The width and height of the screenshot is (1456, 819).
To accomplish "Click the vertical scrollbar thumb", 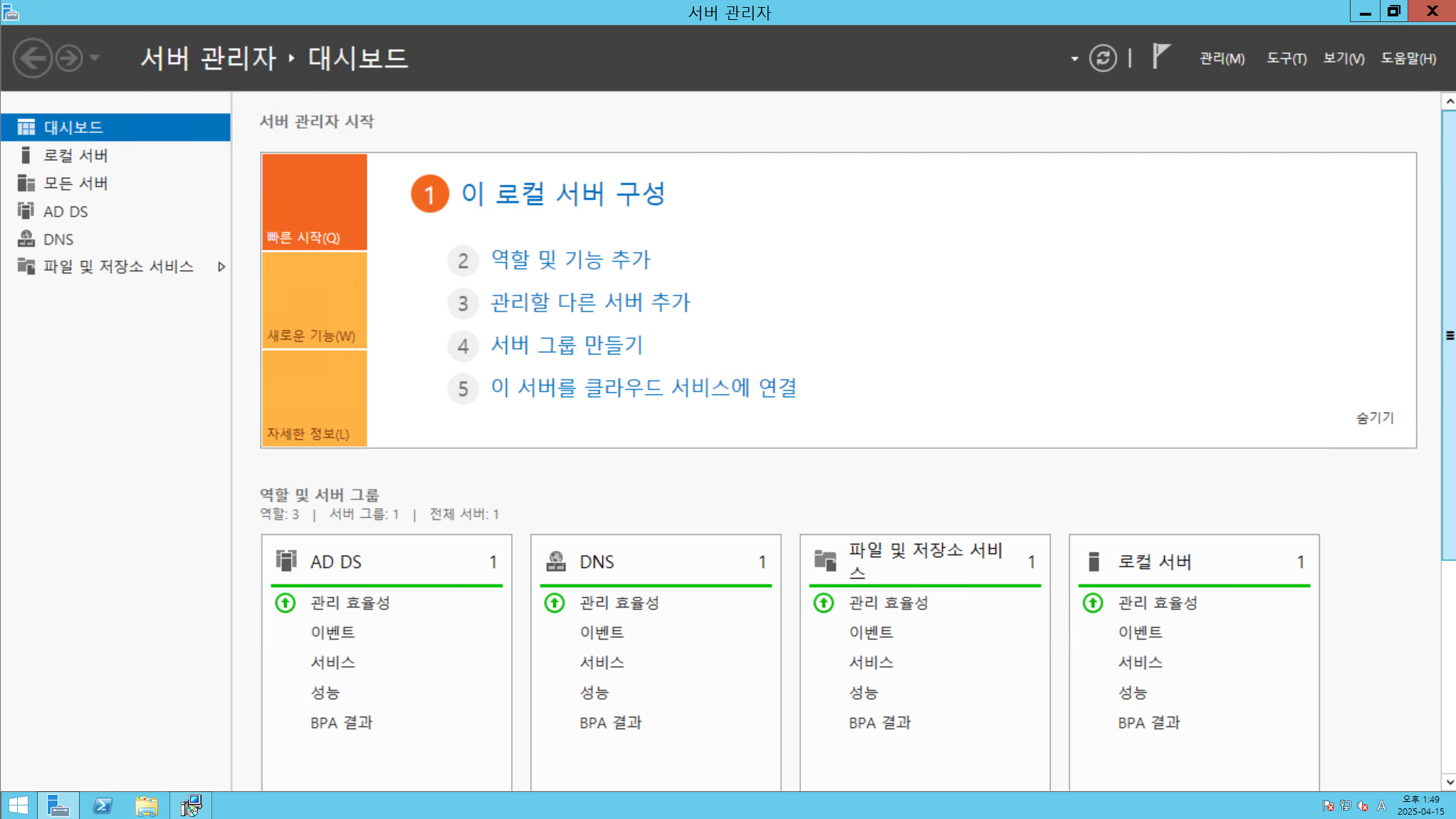I will tap(1449, 335).
